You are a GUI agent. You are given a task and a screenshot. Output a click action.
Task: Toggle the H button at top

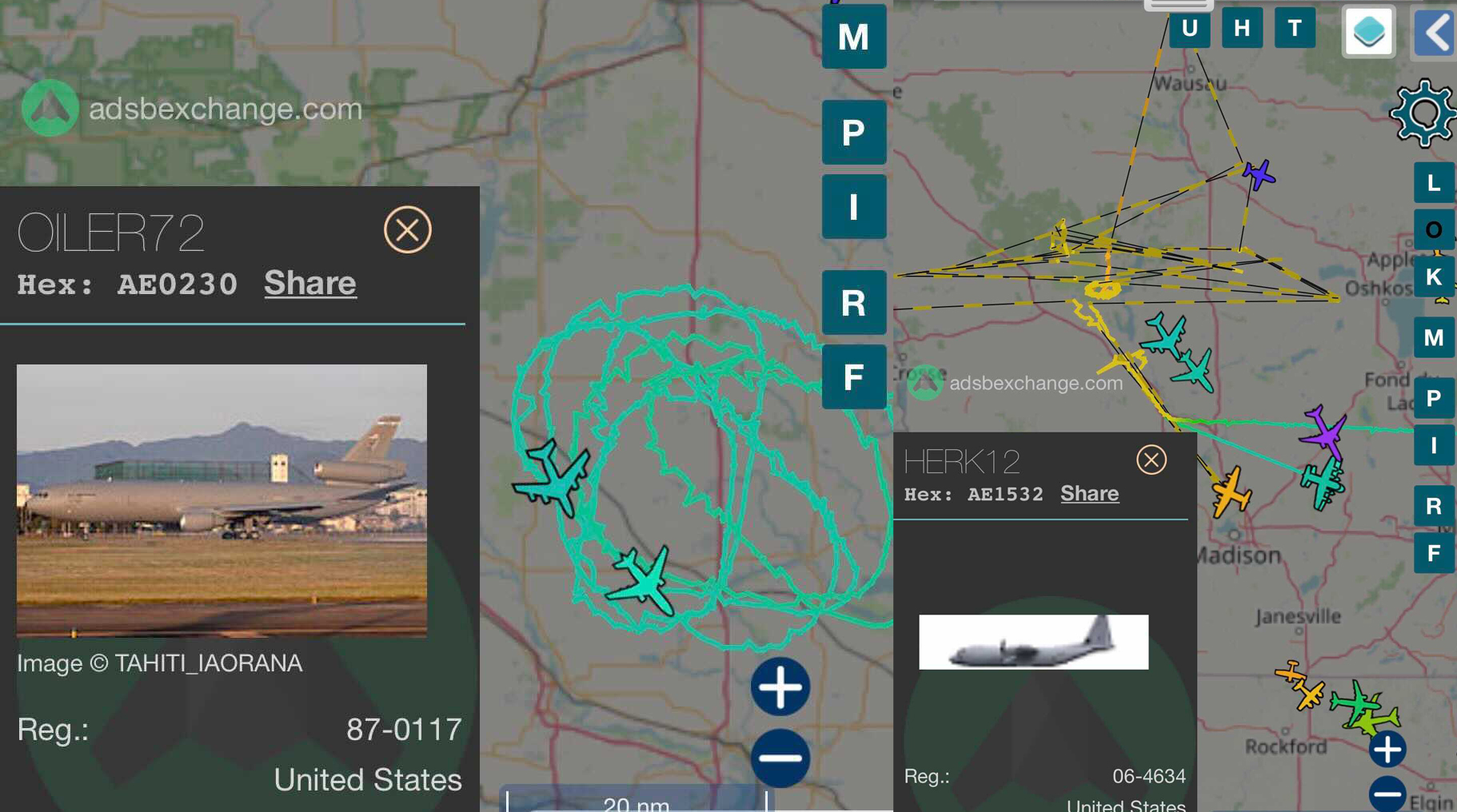[1242, 28]
